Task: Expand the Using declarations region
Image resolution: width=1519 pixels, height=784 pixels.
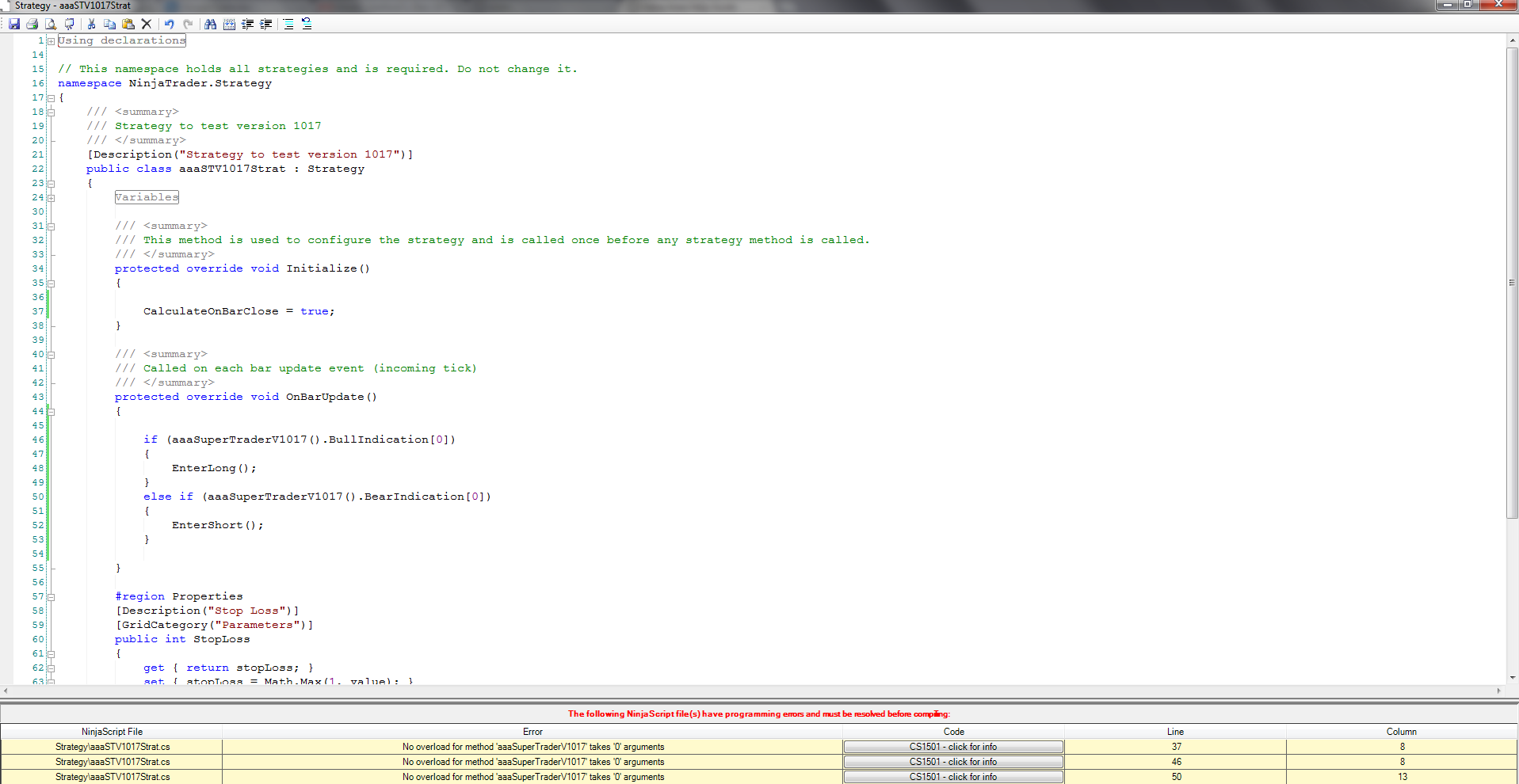Action: 51,41
